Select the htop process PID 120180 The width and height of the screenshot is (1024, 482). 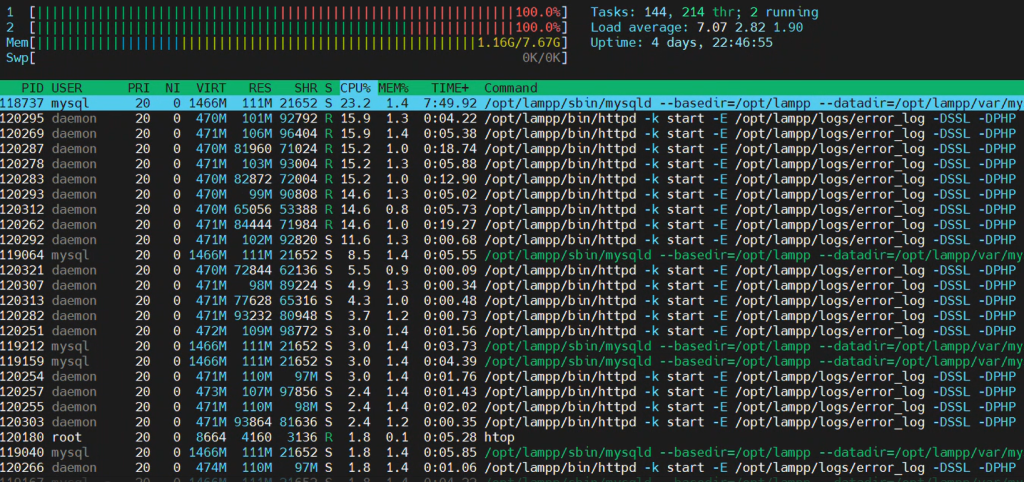coord(512,437)
